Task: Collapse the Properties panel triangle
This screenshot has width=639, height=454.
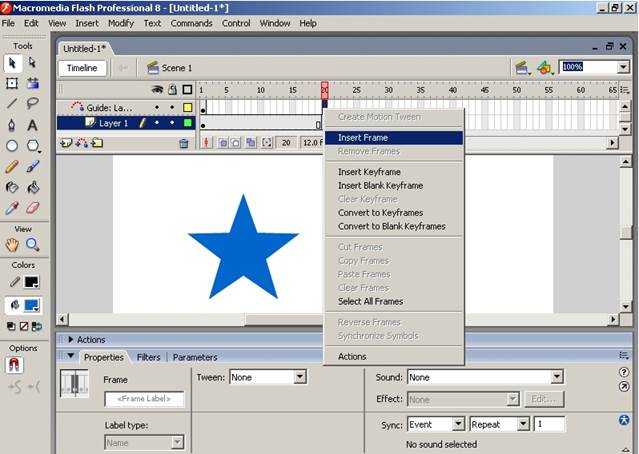Action: [71, 356]
